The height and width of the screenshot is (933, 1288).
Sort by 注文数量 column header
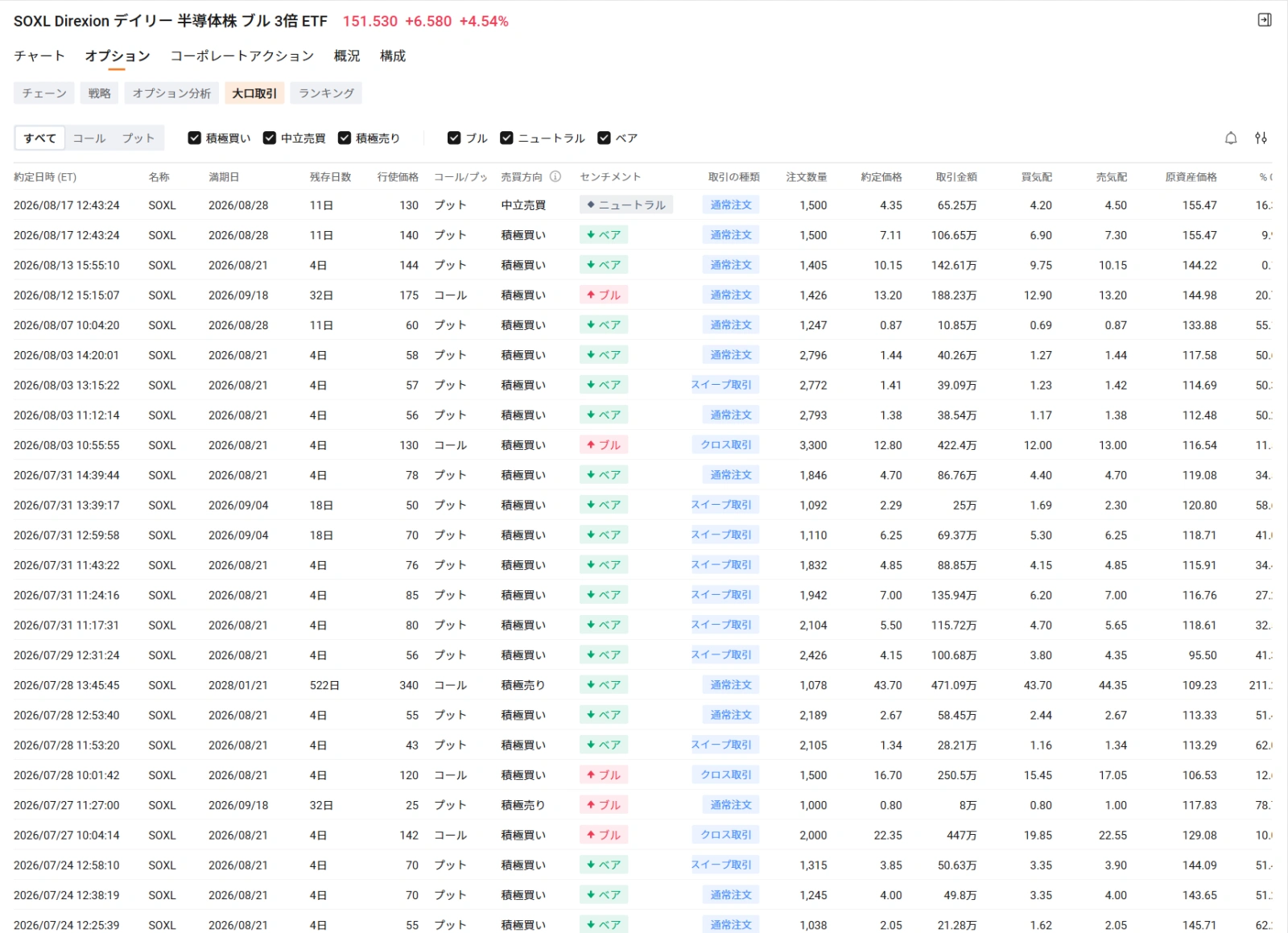click(x=807, y=177)
